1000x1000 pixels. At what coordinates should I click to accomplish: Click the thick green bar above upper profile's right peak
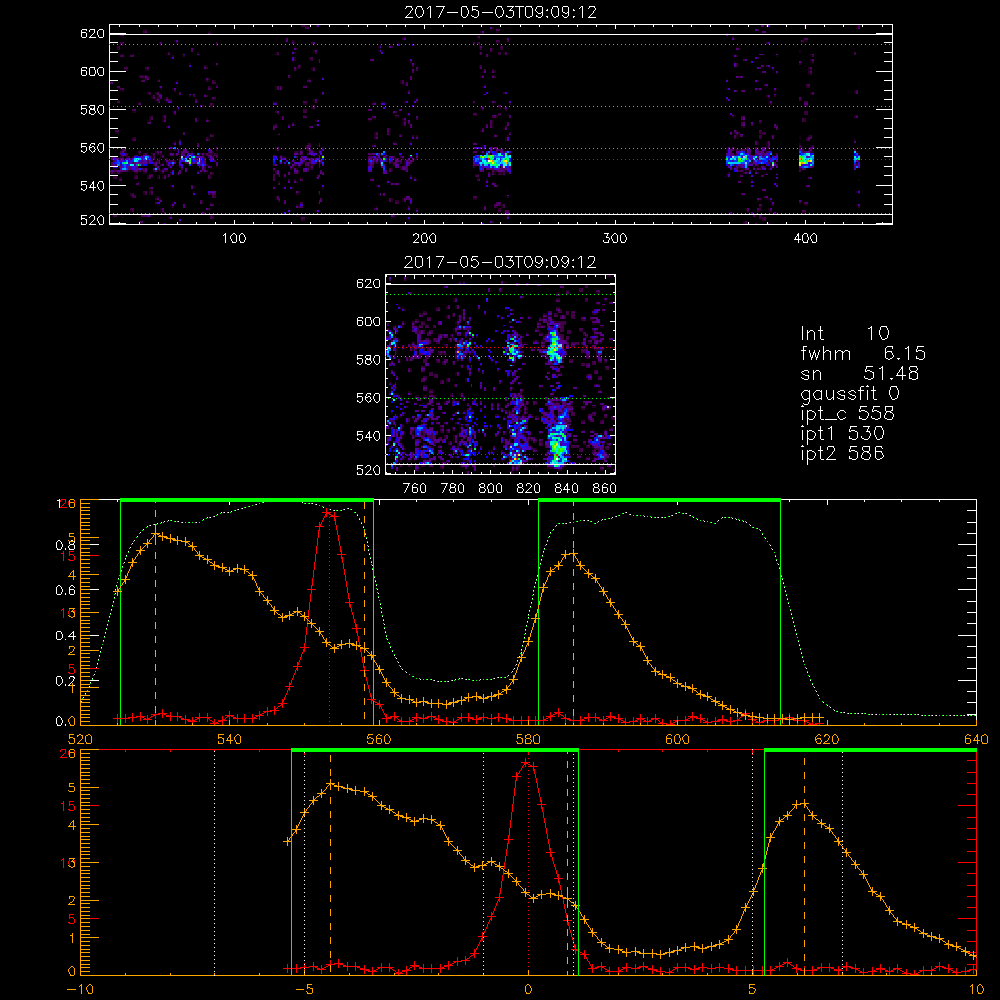[659, 500]
